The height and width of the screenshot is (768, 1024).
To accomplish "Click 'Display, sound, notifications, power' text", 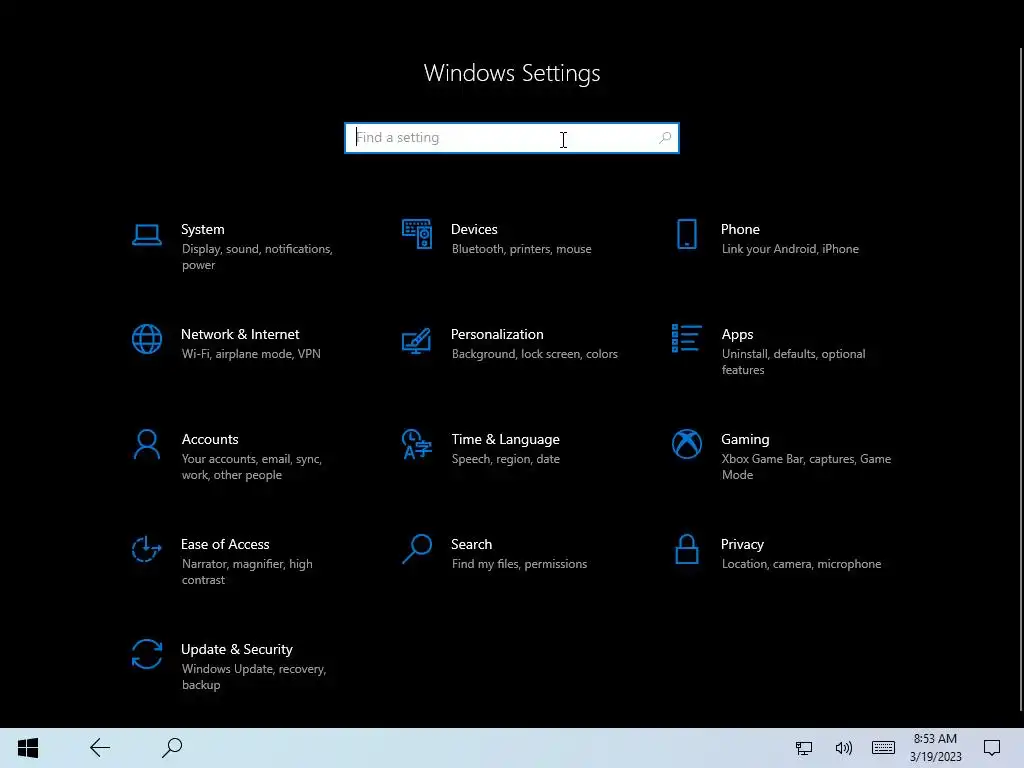I will coord(257,257).
